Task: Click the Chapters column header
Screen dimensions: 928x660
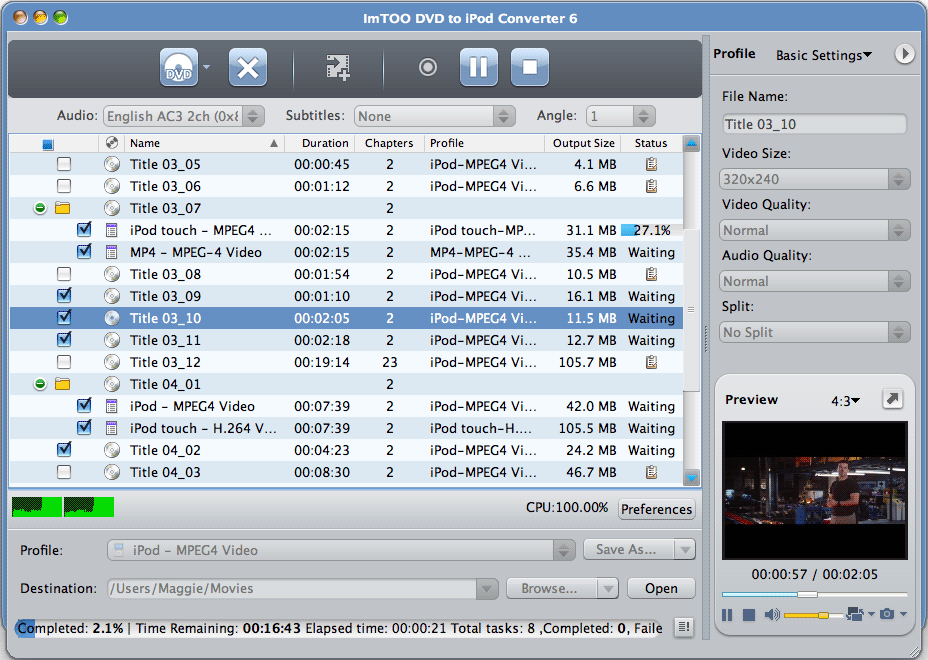Action: click(x=389, y=143)
